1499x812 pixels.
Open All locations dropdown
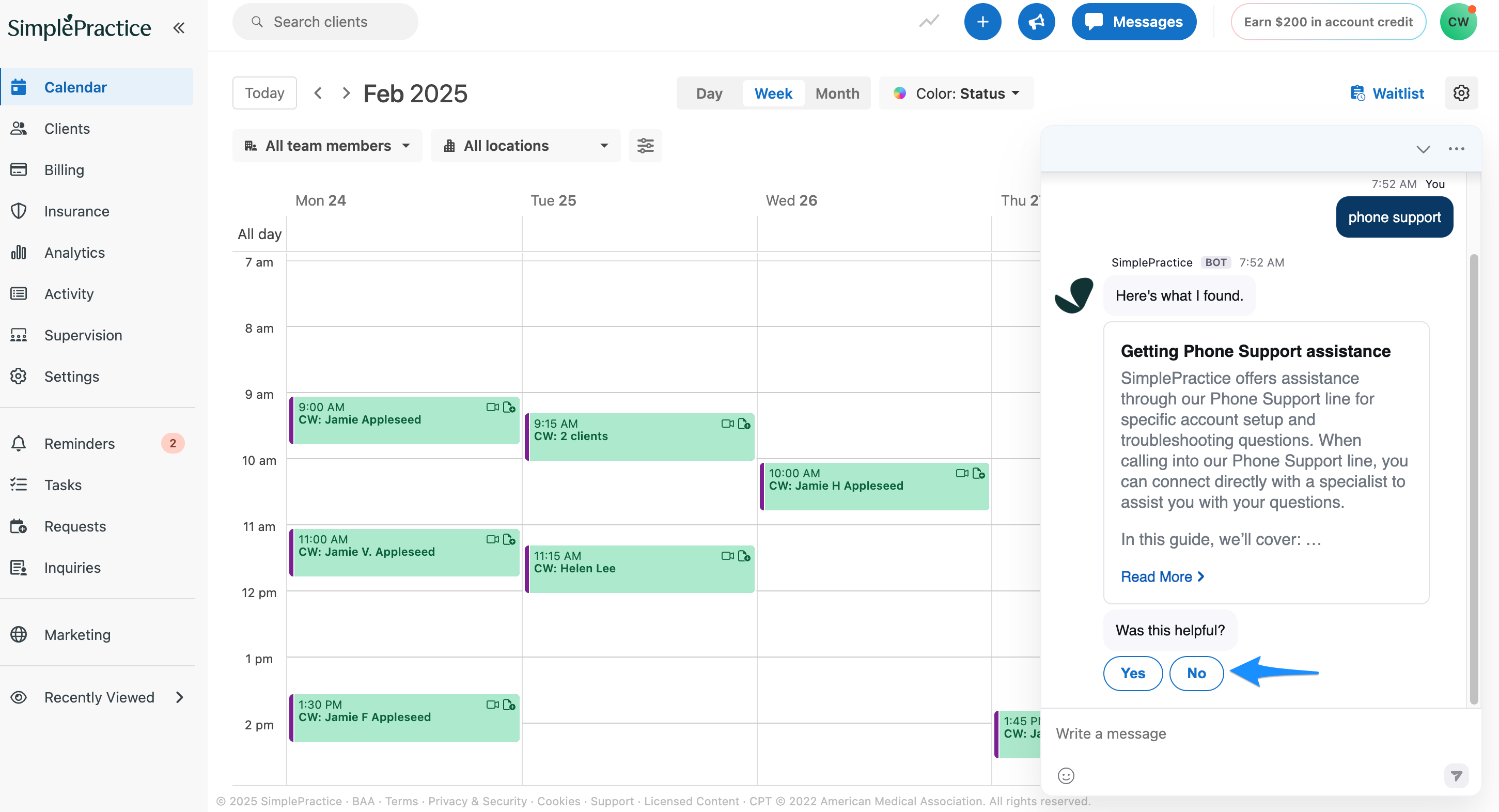525,146
